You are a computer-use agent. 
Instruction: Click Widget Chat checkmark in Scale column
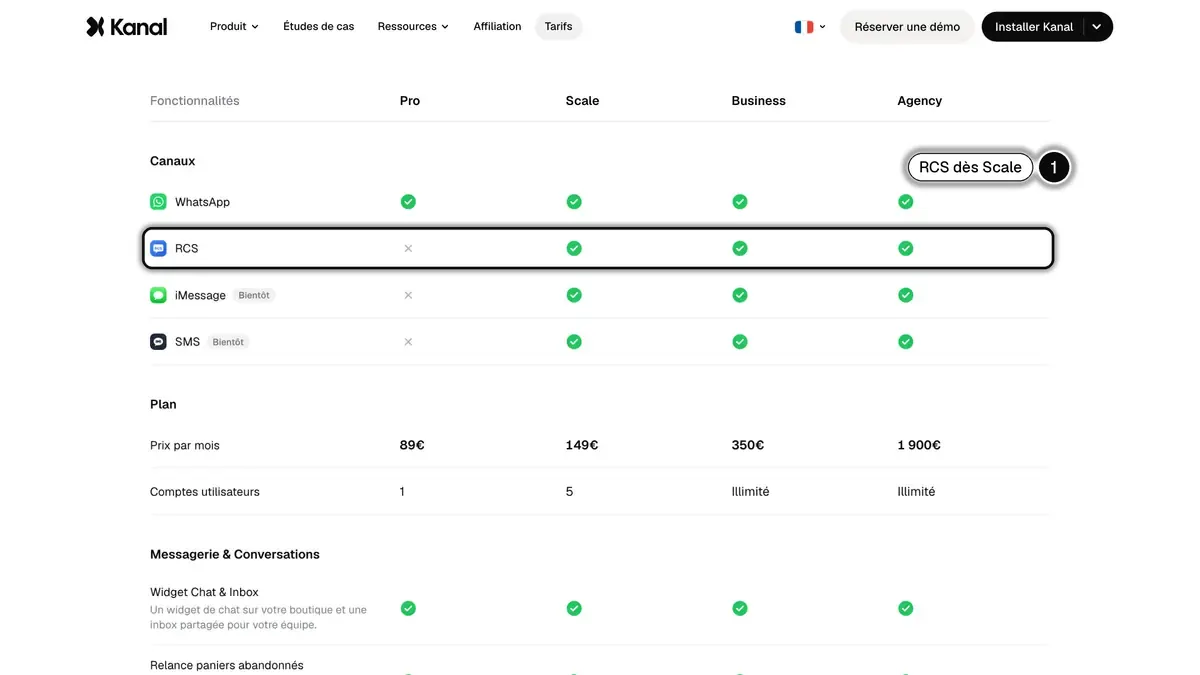(x=574, y=608)
